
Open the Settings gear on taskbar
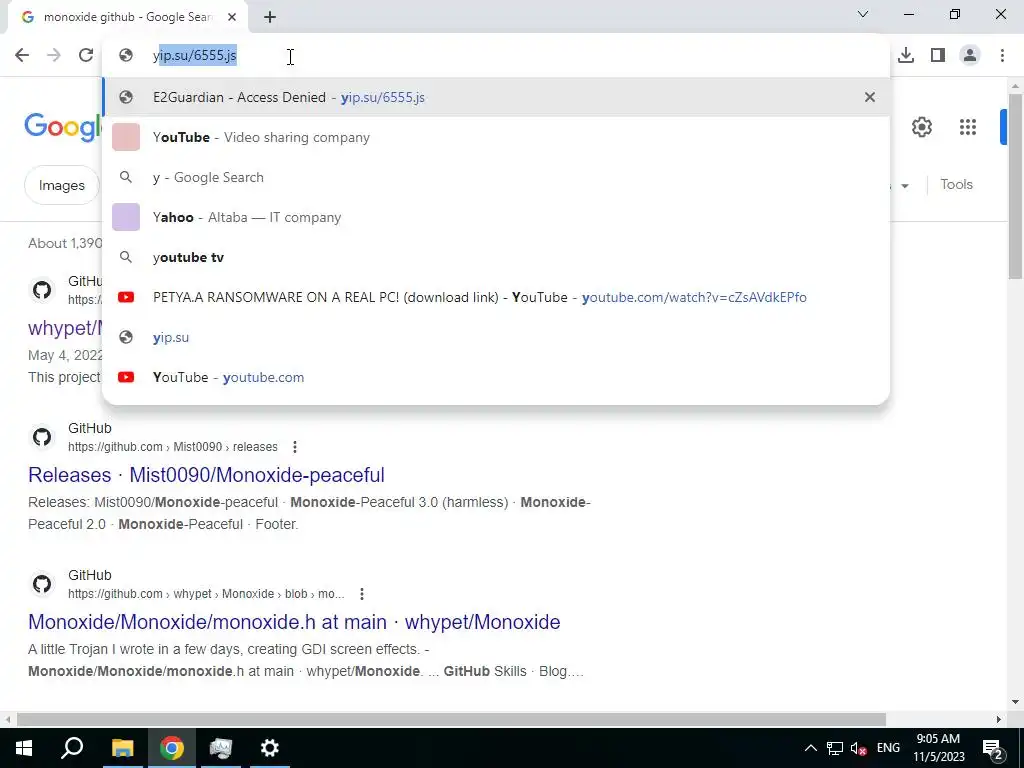coord(270,748)
